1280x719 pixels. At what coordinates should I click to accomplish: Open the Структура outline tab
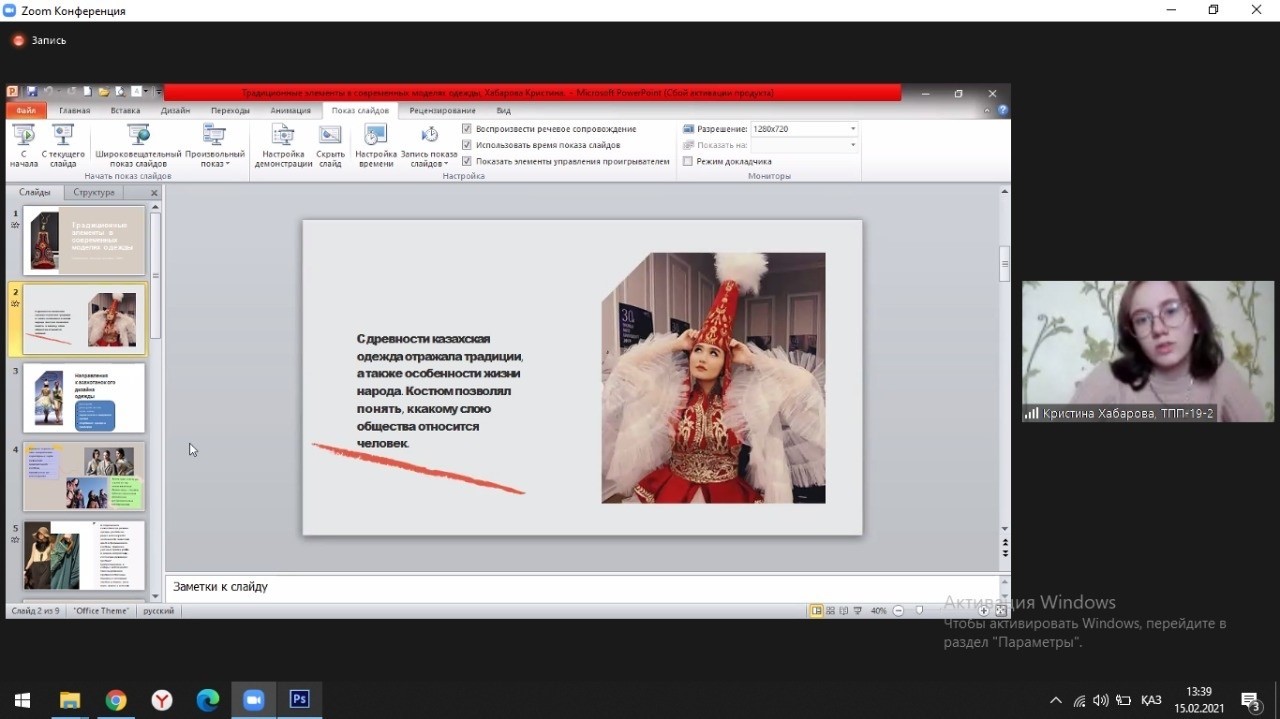94,192
